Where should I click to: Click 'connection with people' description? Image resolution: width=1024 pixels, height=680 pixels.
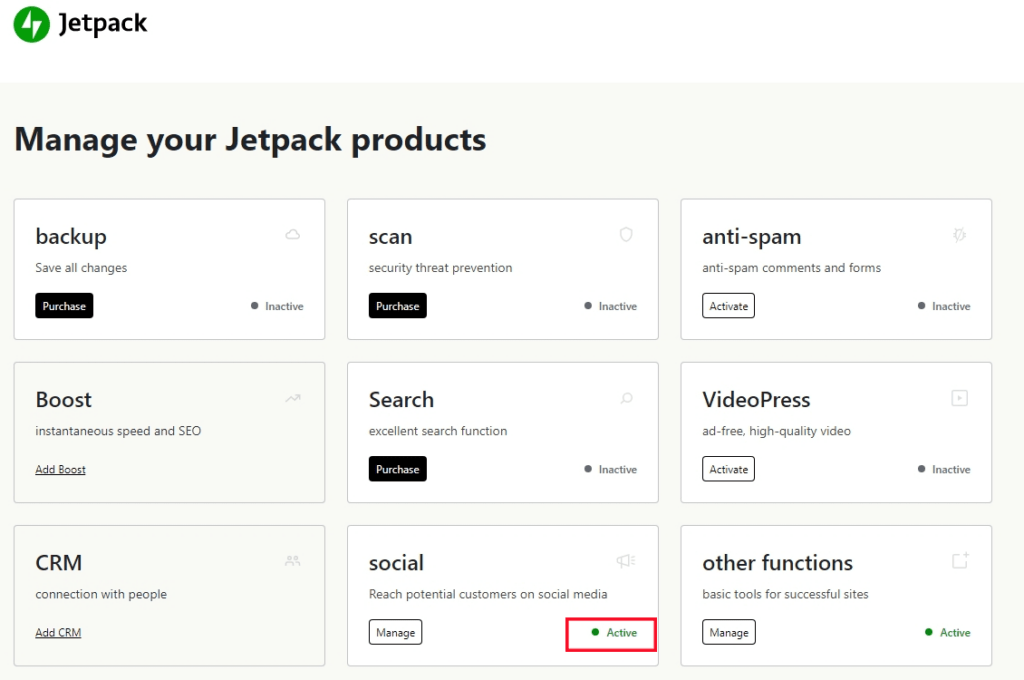coord(101,594)
